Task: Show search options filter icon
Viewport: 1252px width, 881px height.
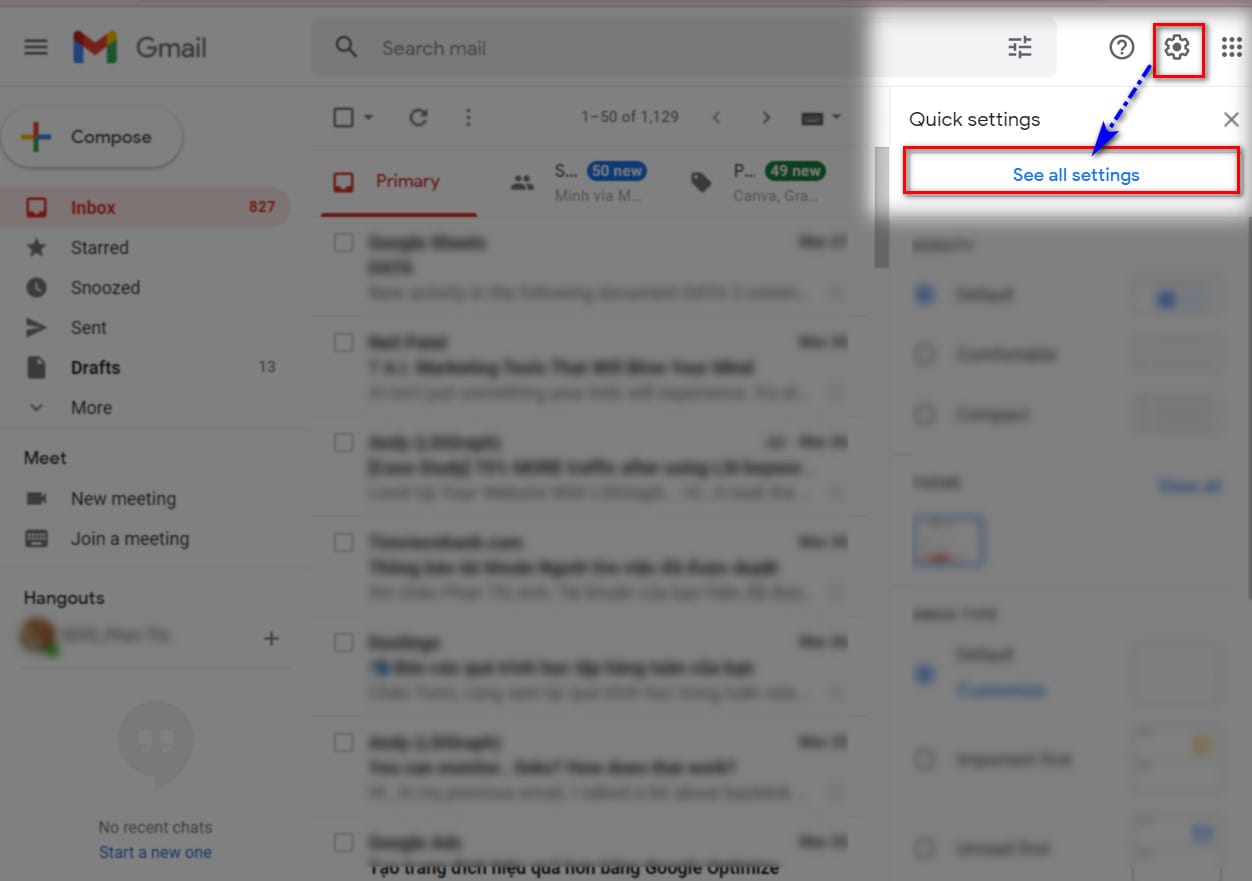Action: tap(1020, 47)
